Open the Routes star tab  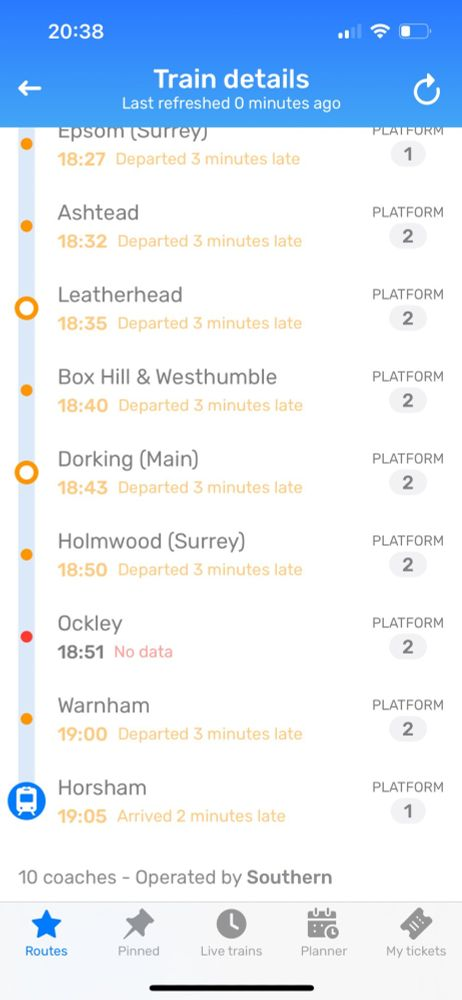46,933
